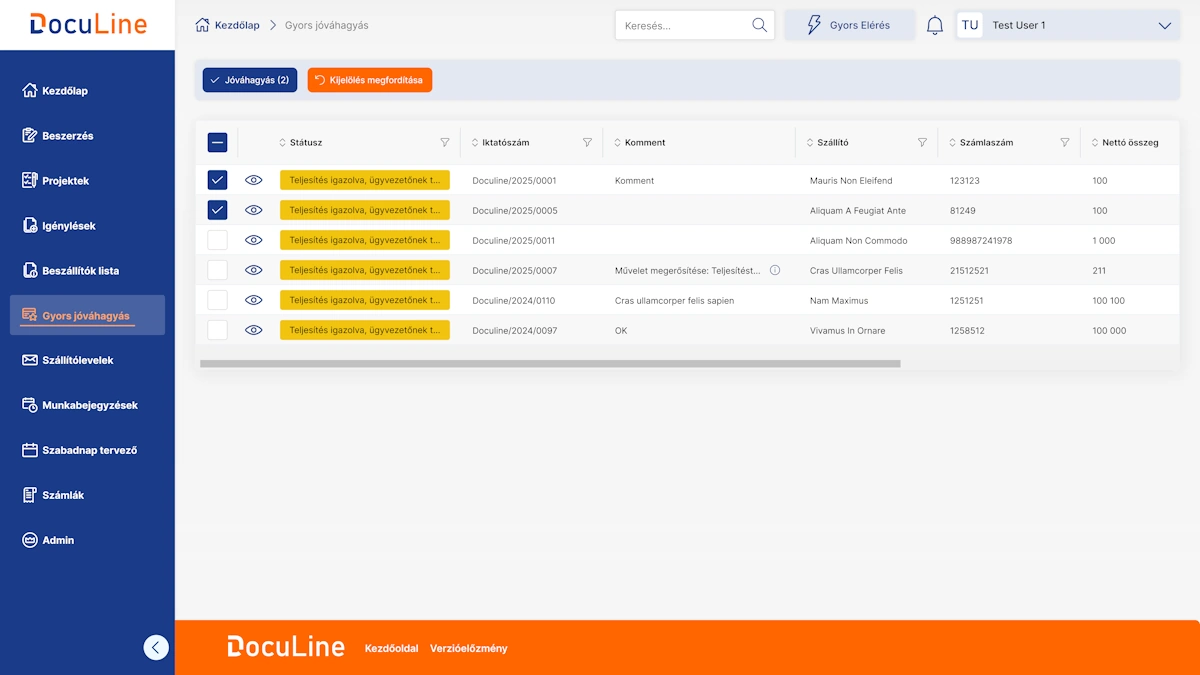Sort by Komment column header
The height and width of the screenshot is (675, 1200).
pyautogui.click(x=645, y=143)
